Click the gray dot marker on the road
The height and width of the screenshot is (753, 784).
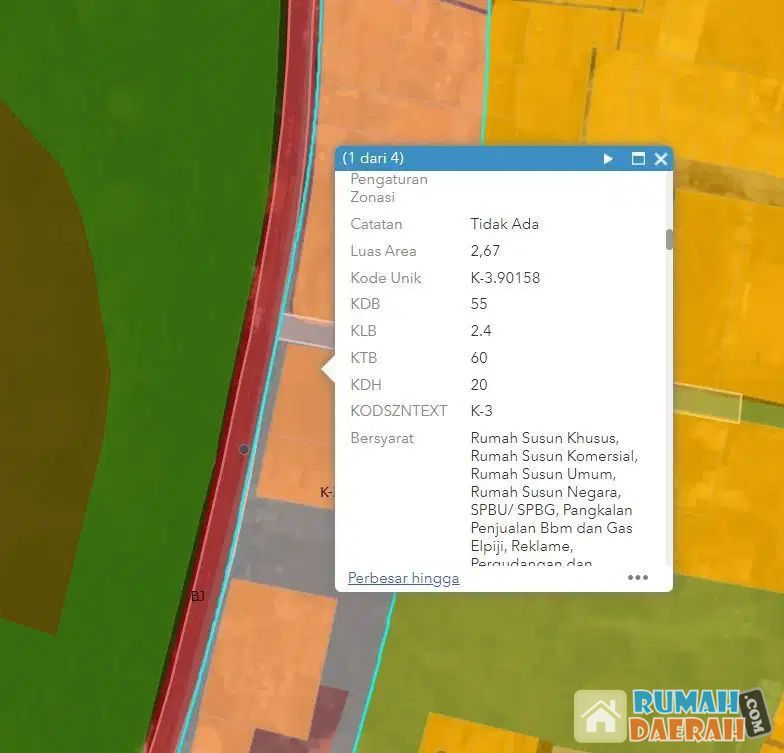click(x=244, y=450)
